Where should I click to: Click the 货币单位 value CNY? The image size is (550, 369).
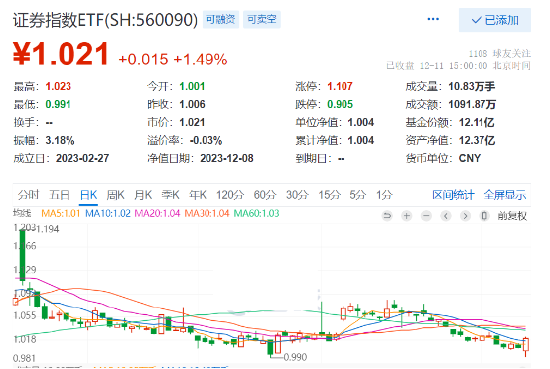click(470, 158)
